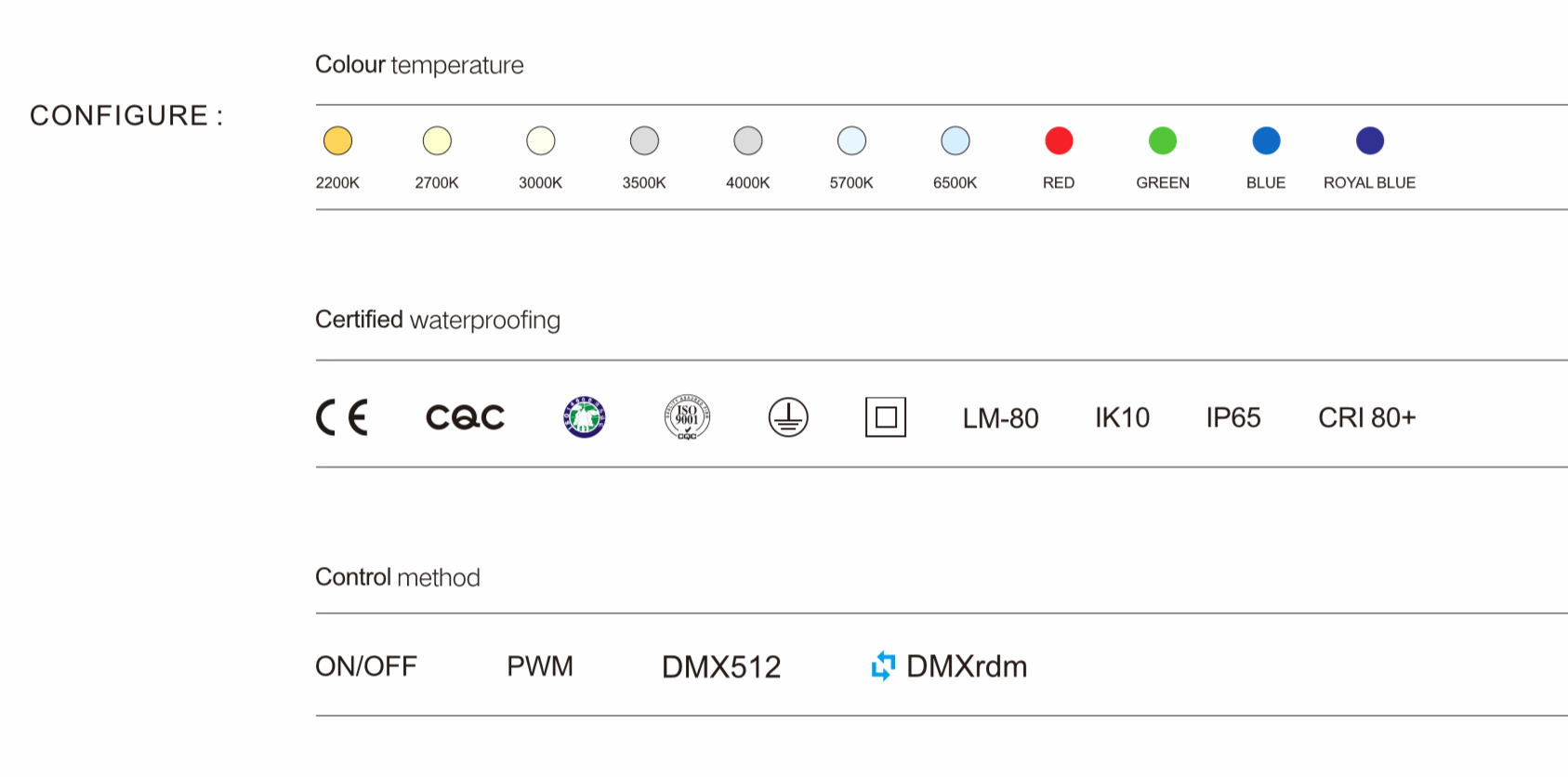Screen dimensions: 1568x777
Task: Click the IP65 waterproof rating label
Action: 1233,418
